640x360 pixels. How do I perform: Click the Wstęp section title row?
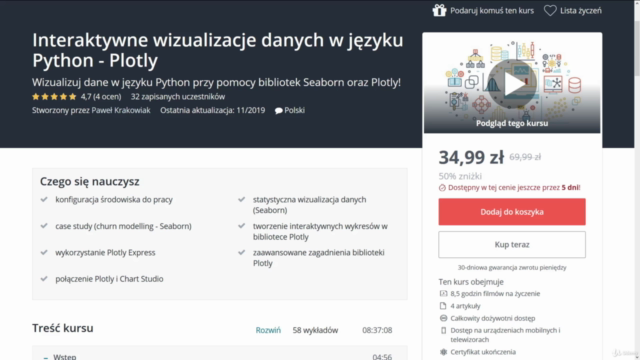pos(220,354)
